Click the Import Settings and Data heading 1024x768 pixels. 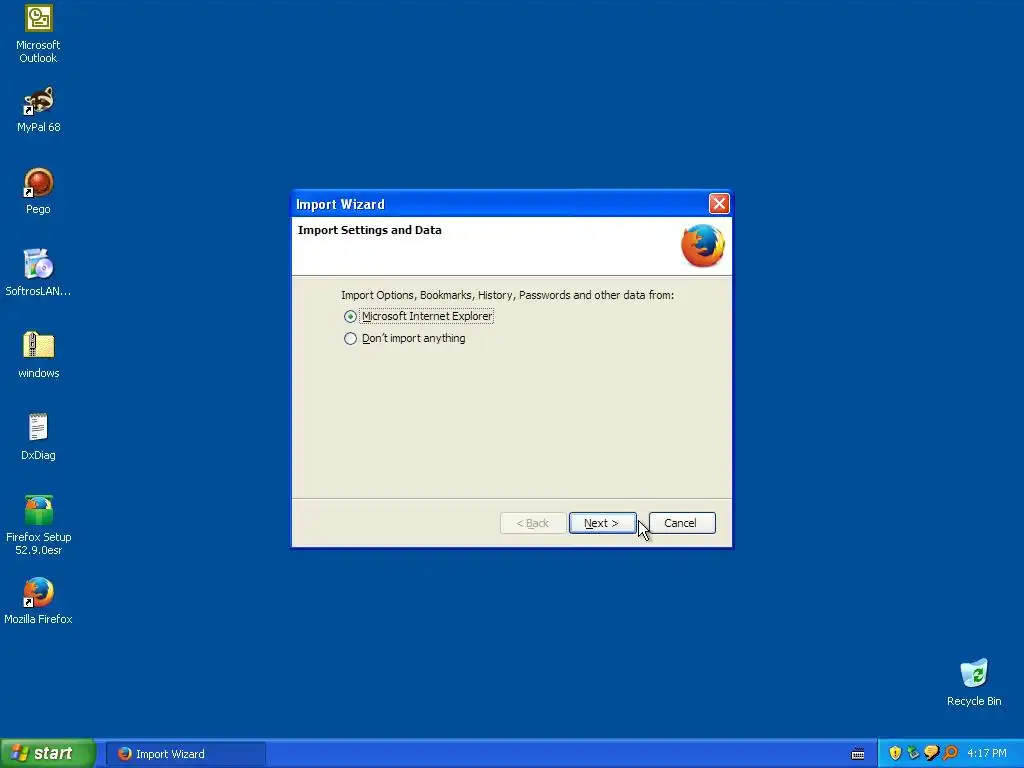point(370,230)
